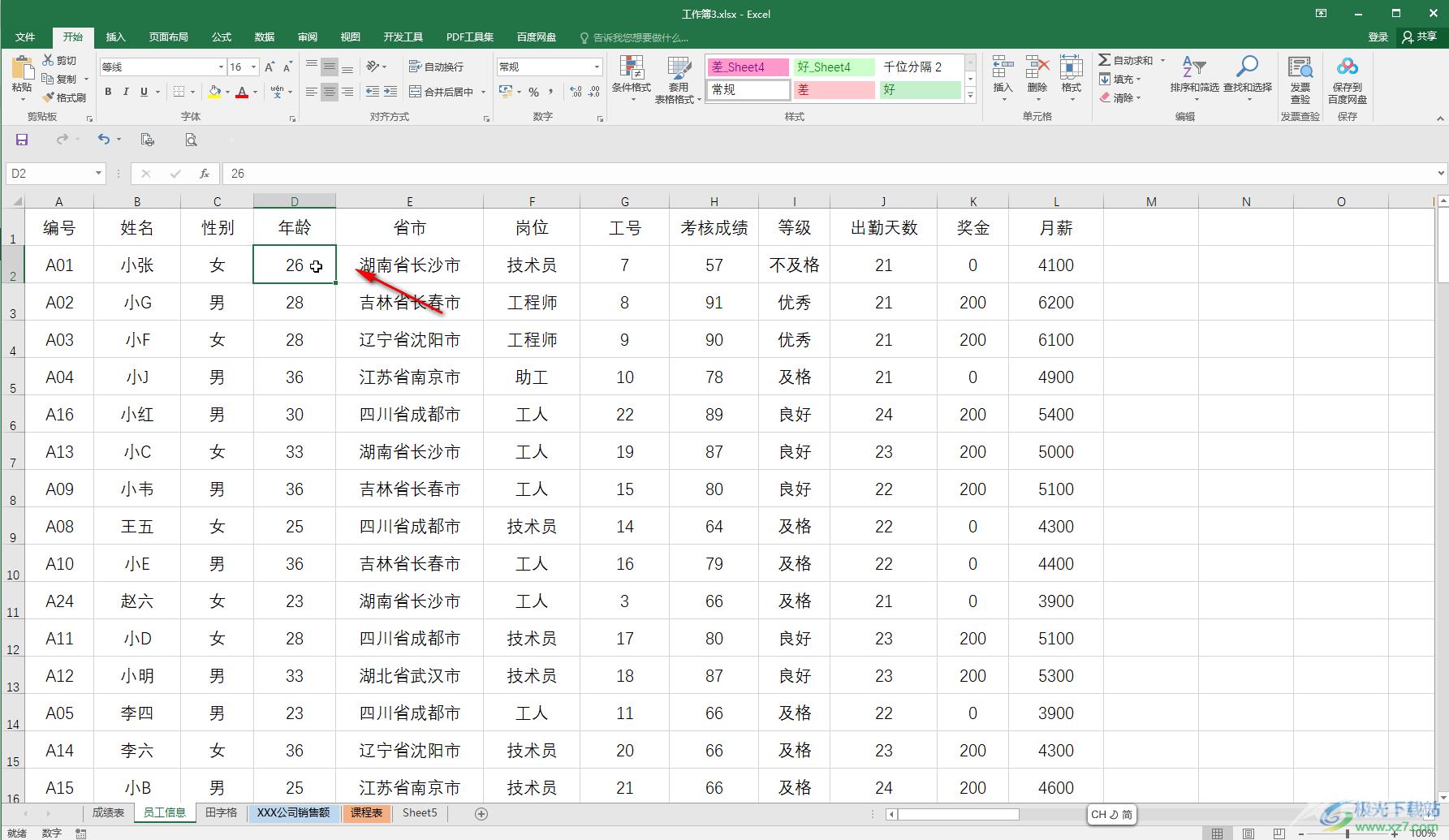The width and height of the screenshot is (1449, 840).
Task: Click the Save icon in quick access toolbar
Action: pos(22,140)
